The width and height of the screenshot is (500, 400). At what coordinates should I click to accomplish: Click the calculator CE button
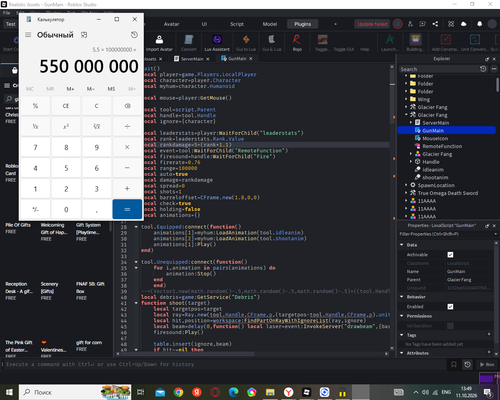click(x=66, y=106)
